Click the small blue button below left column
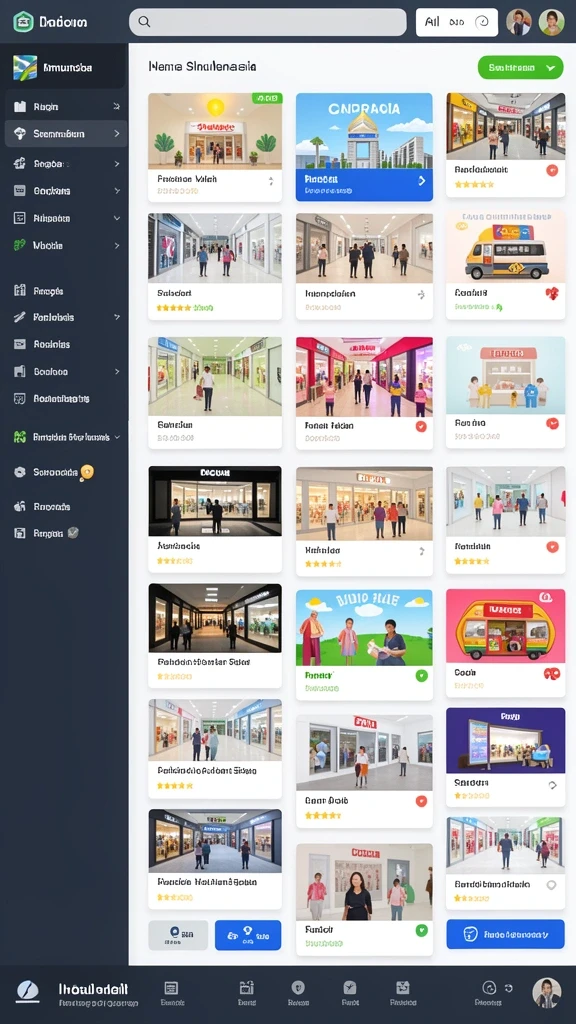The height and width of the screenshot is (1024, 576). point(248,935)
